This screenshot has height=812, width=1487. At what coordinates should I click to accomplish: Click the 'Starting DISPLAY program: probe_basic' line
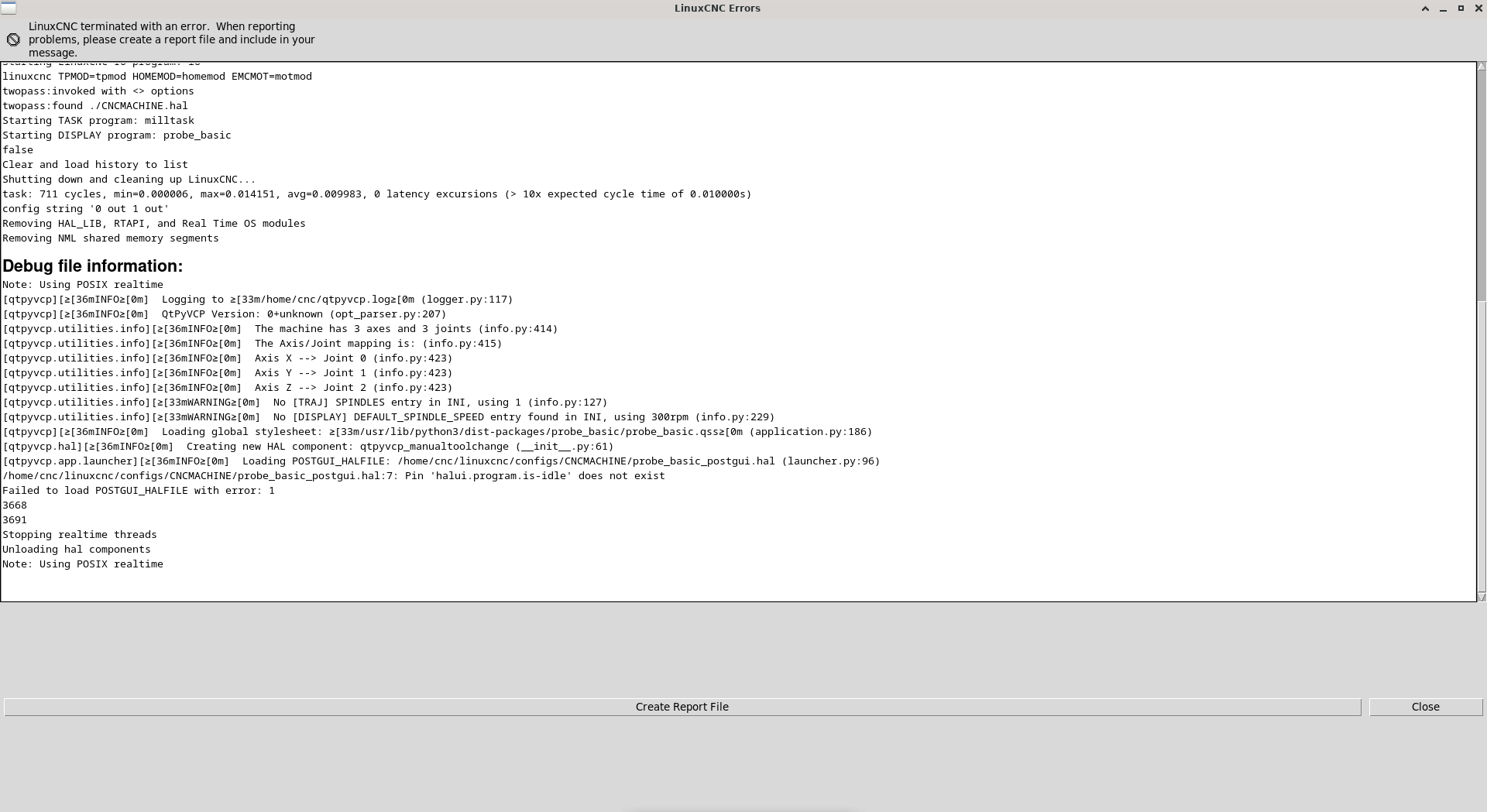[117, 135]
